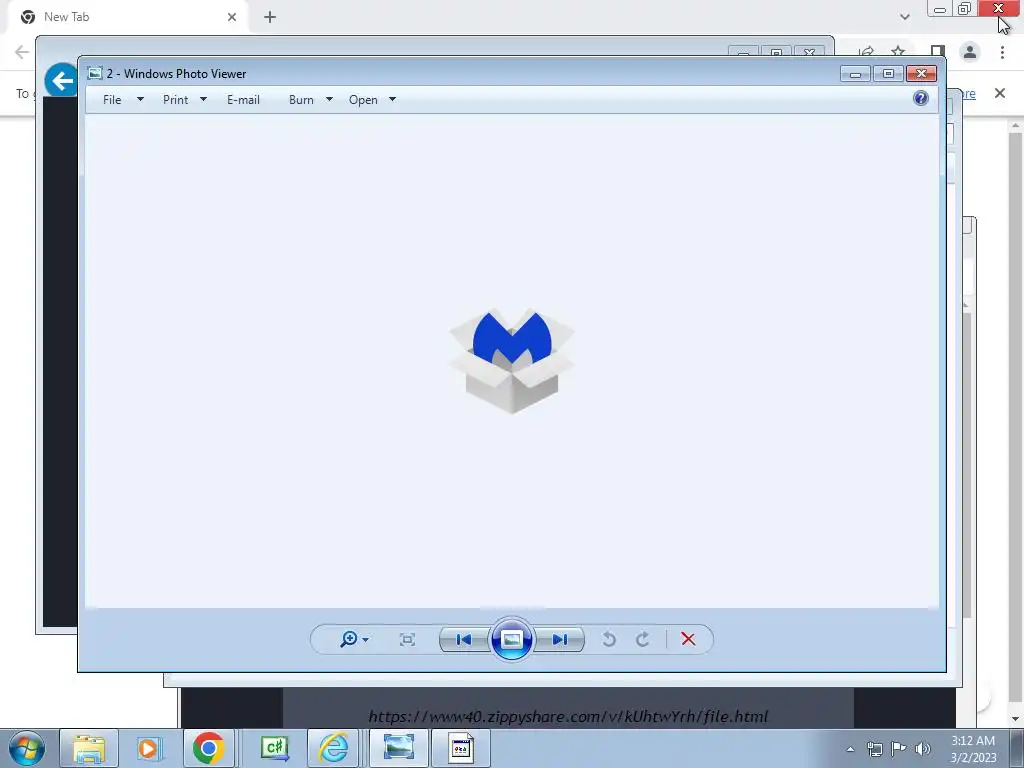
Task: Open Internet Explorer from the taskbar
Action: pyautogui.click(x=333, y=748)
